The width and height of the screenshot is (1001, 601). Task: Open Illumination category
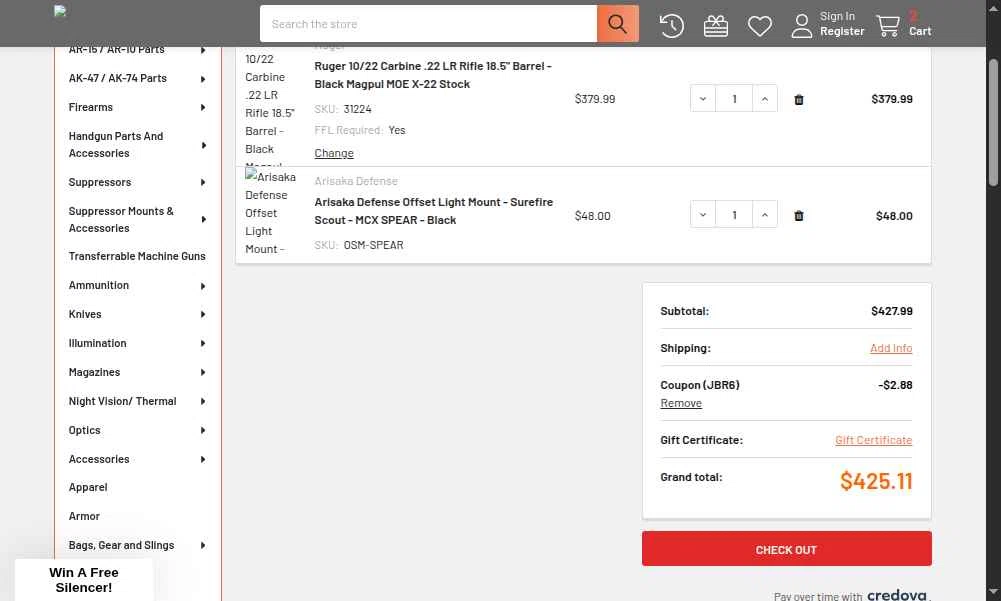tap(98, 343)
